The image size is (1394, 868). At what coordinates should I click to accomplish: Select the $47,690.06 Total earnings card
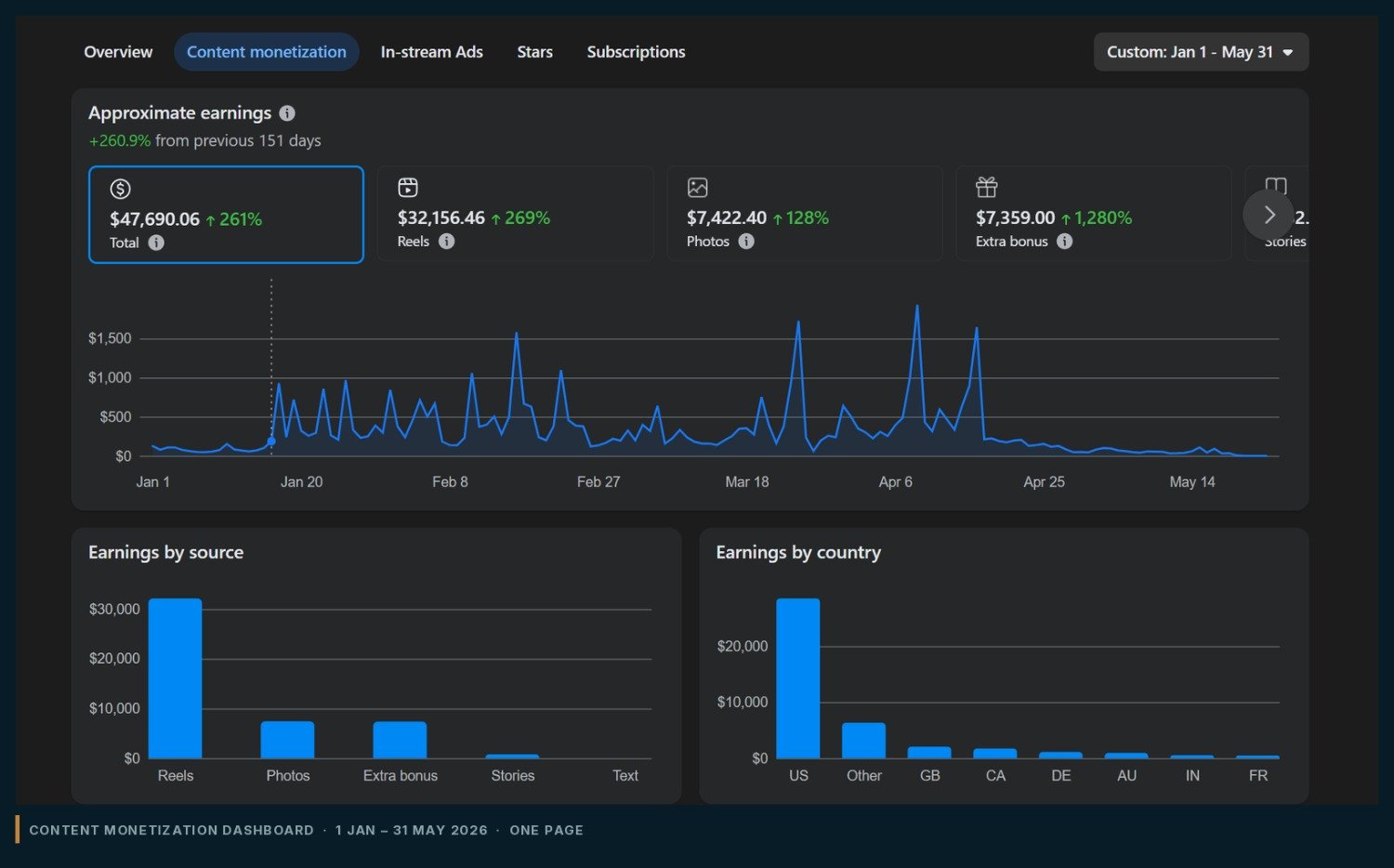226,215
